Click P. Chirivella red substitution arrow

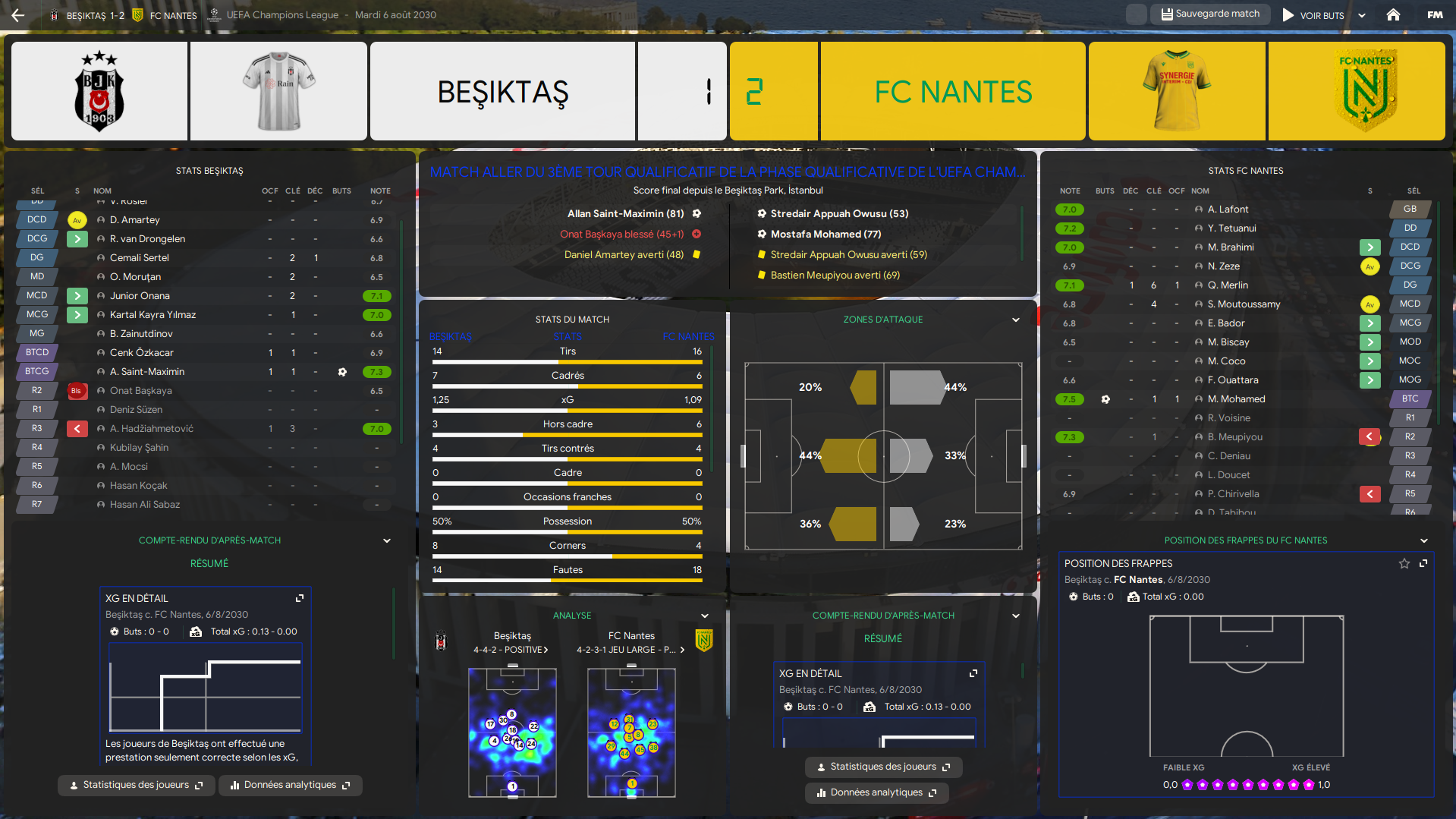click(1370, 494)
